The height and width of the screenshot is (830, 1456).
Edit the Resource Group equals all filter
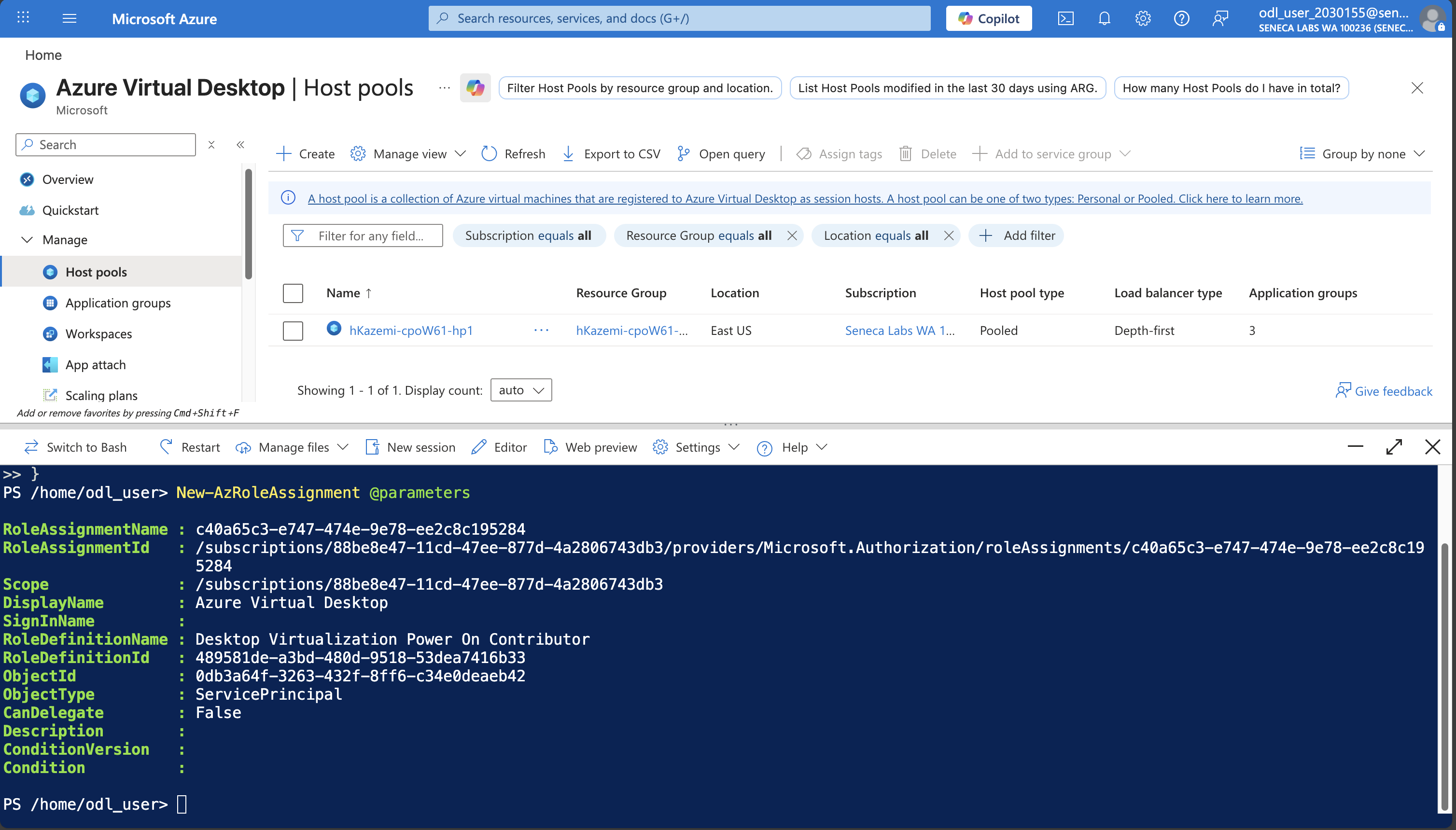699,235
